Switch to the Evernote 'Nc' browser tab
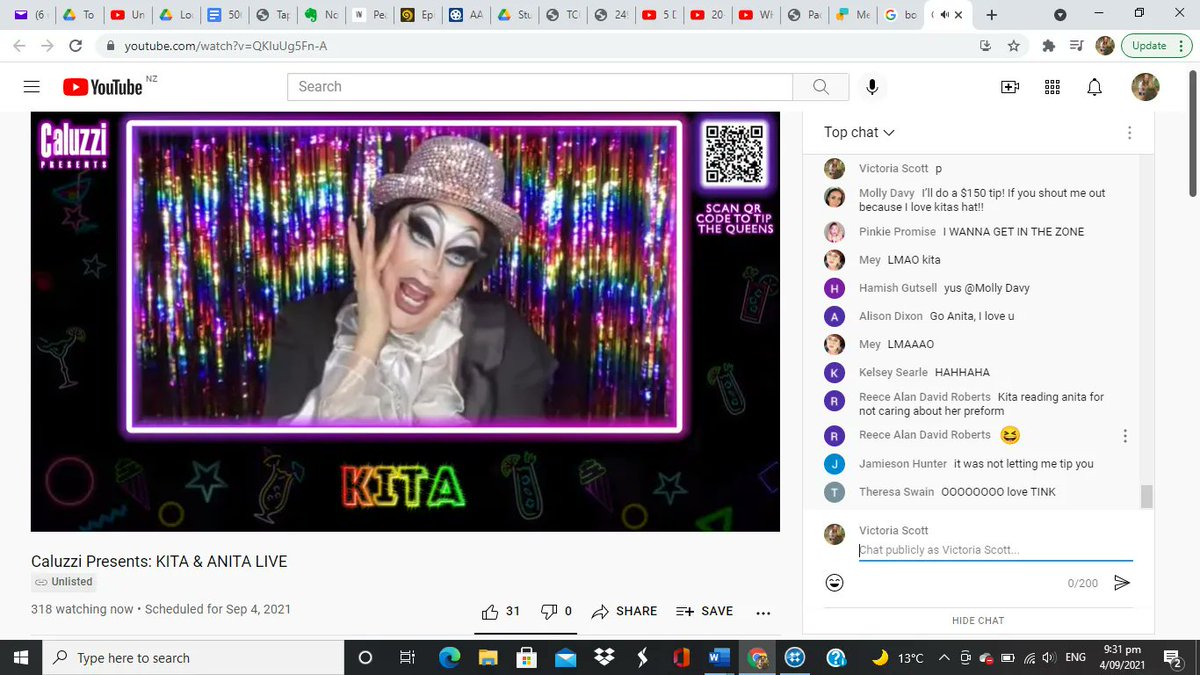 pyautogui.click(x=321, y=15)
